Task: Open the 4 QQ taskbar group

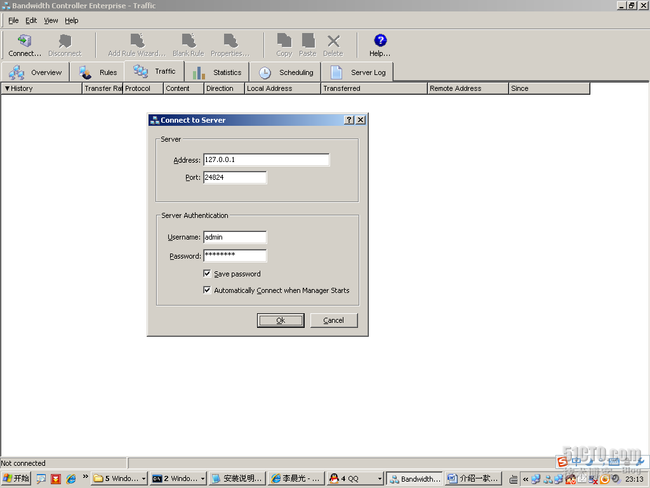Action: (x=355, y=478)
